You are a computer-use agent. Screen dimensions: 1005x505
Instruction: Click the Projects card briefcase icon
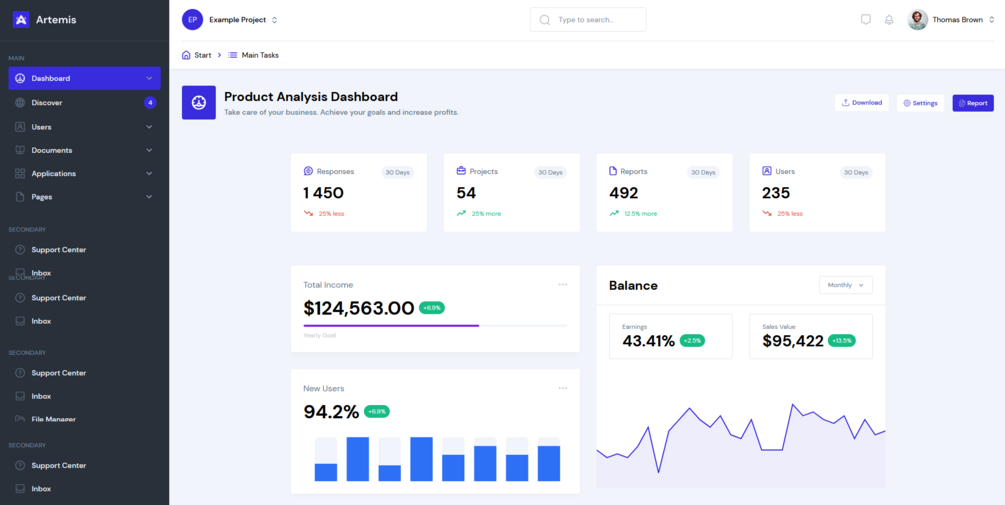coord(461,171)
